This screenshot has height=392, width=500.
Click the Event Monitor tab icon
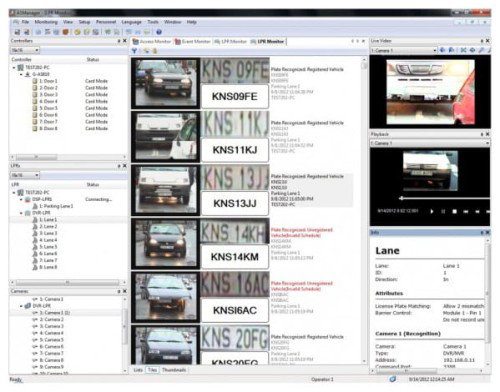coord(178,42)
